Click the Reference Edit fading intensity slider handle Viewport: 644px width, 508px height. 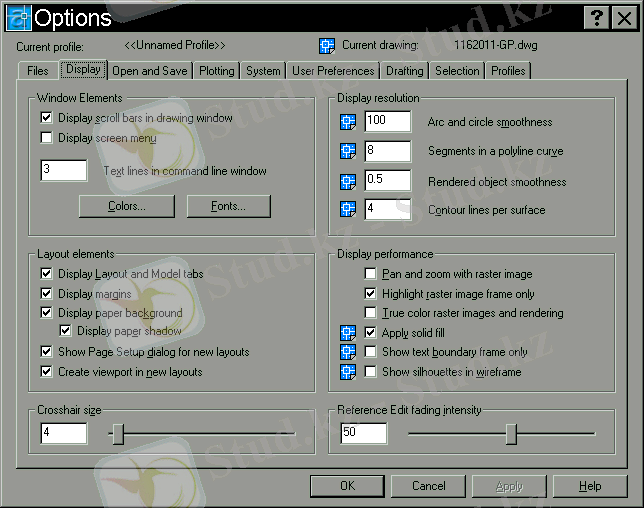tap(511, 434)
